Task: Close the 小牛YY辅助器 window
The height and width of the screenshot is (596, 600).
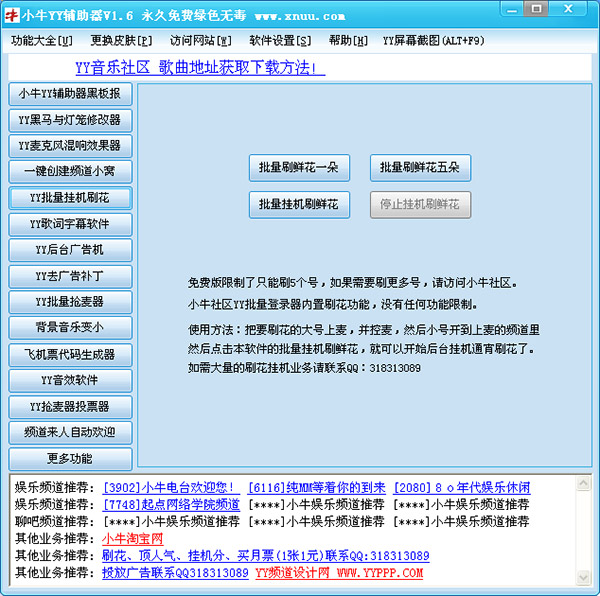Action: (569, 9)
